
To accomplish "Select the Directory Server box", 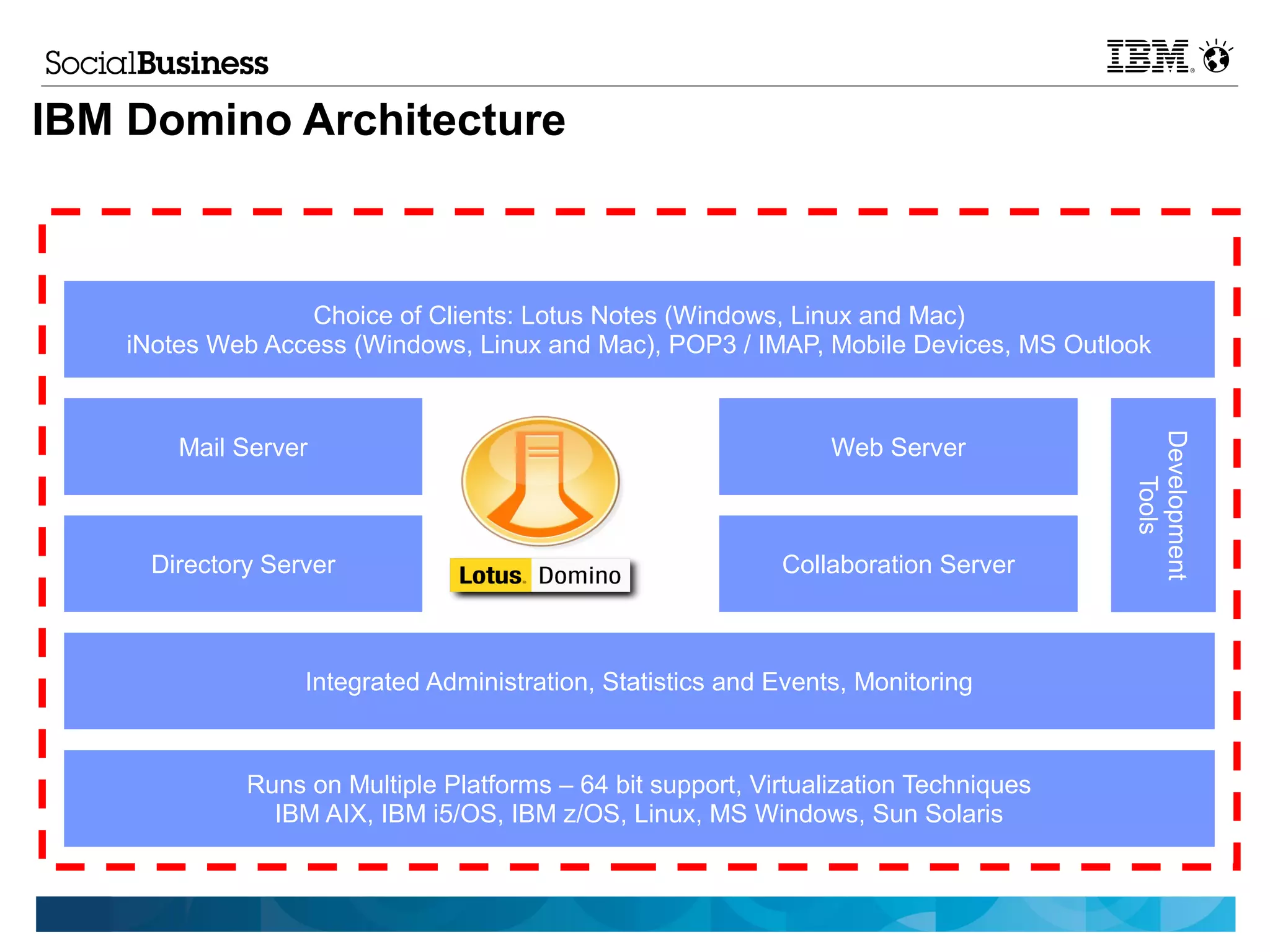I will point(243,564).
